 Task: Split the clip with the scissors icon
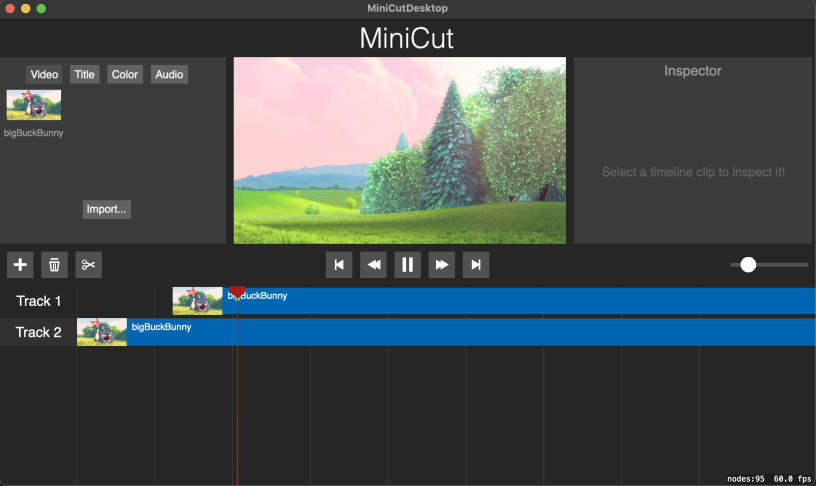[88, 265]
